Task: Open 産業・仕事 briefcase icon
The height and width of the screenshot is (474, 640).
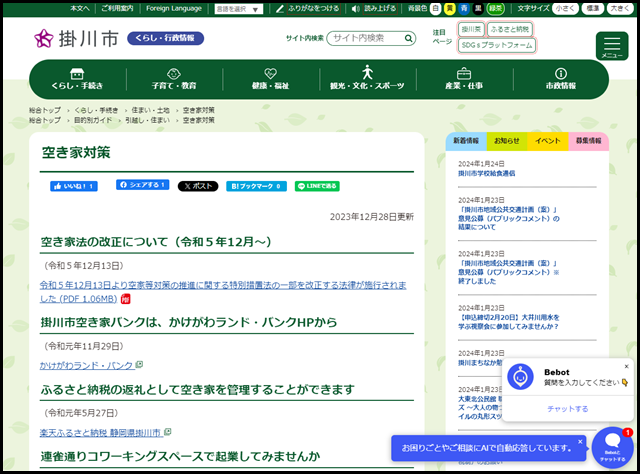Action: [464, 73]
